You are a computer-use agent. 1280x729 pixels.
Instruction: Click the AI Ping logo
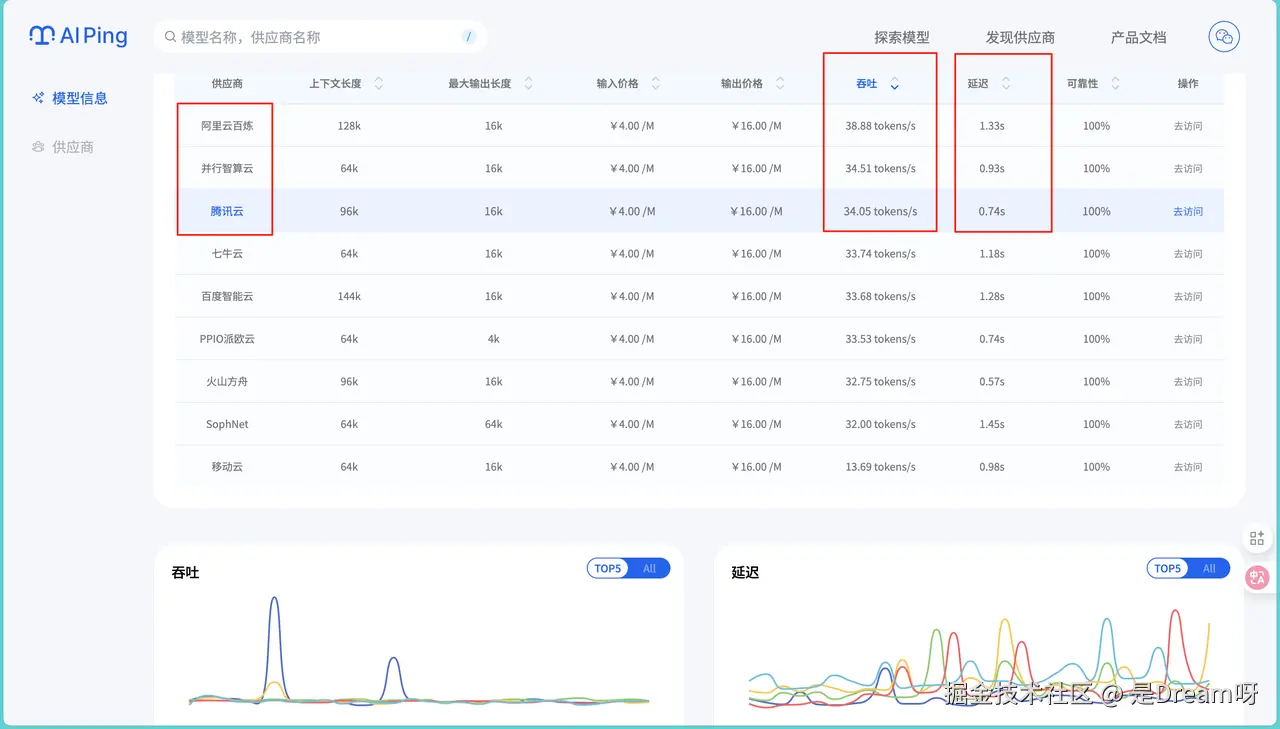coord(78,36)
